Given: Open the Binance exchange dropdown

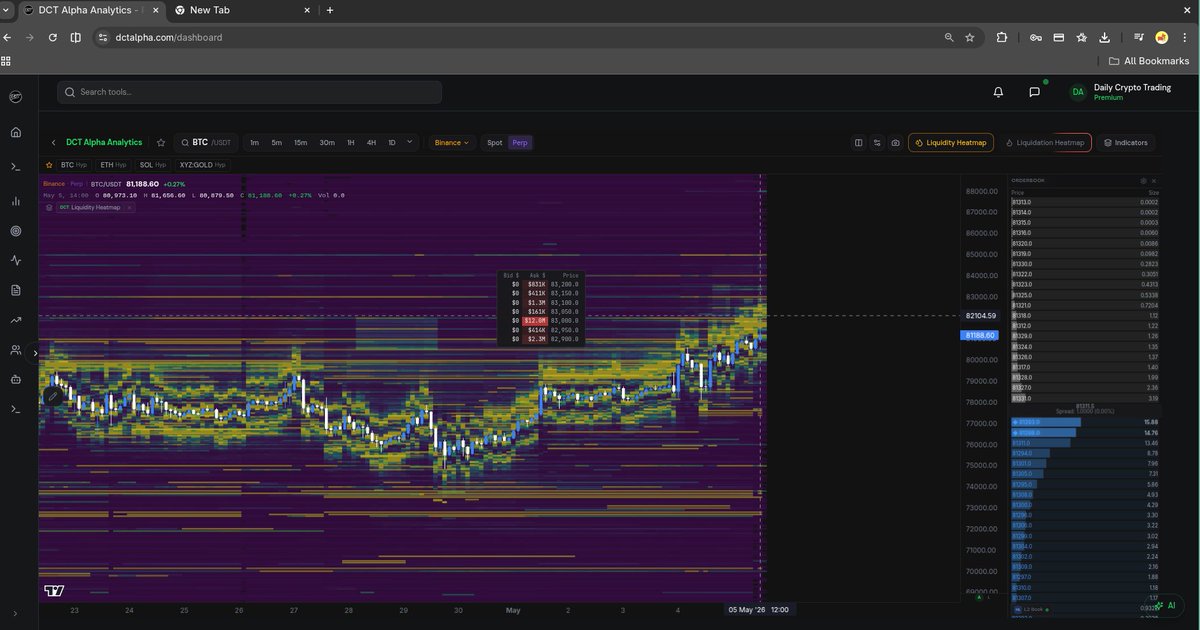Looking at the screenshot, I should pyautogui.click(x=451, y=143).
